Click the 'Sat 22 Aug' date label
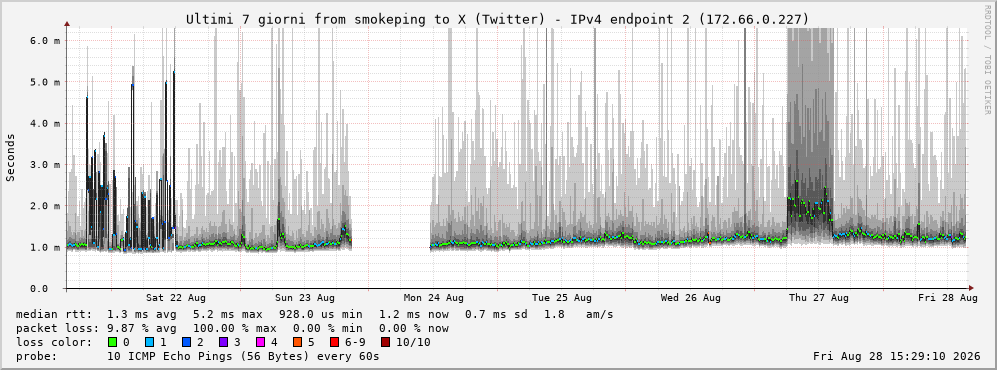The height and width of the screenshot is (370, 997). click(175, 298)
